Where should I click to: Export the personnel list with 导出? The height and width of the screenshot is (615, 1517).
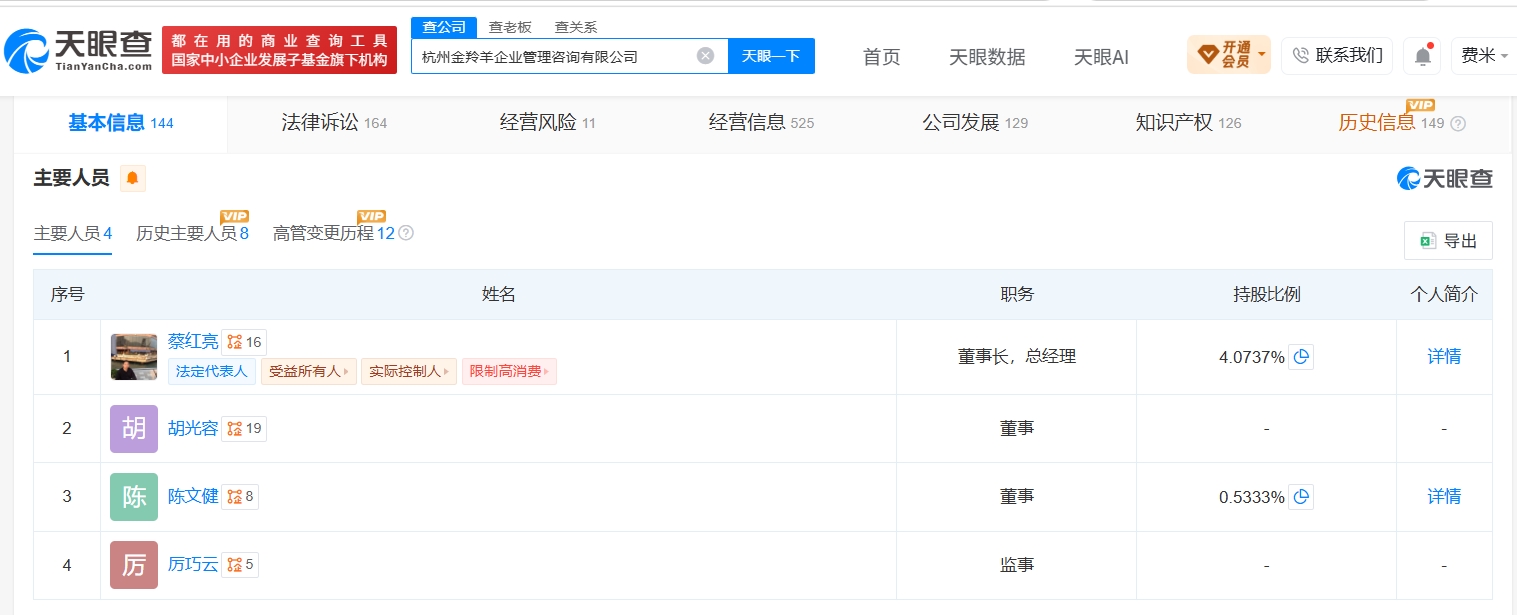[x=1448, y=241]
